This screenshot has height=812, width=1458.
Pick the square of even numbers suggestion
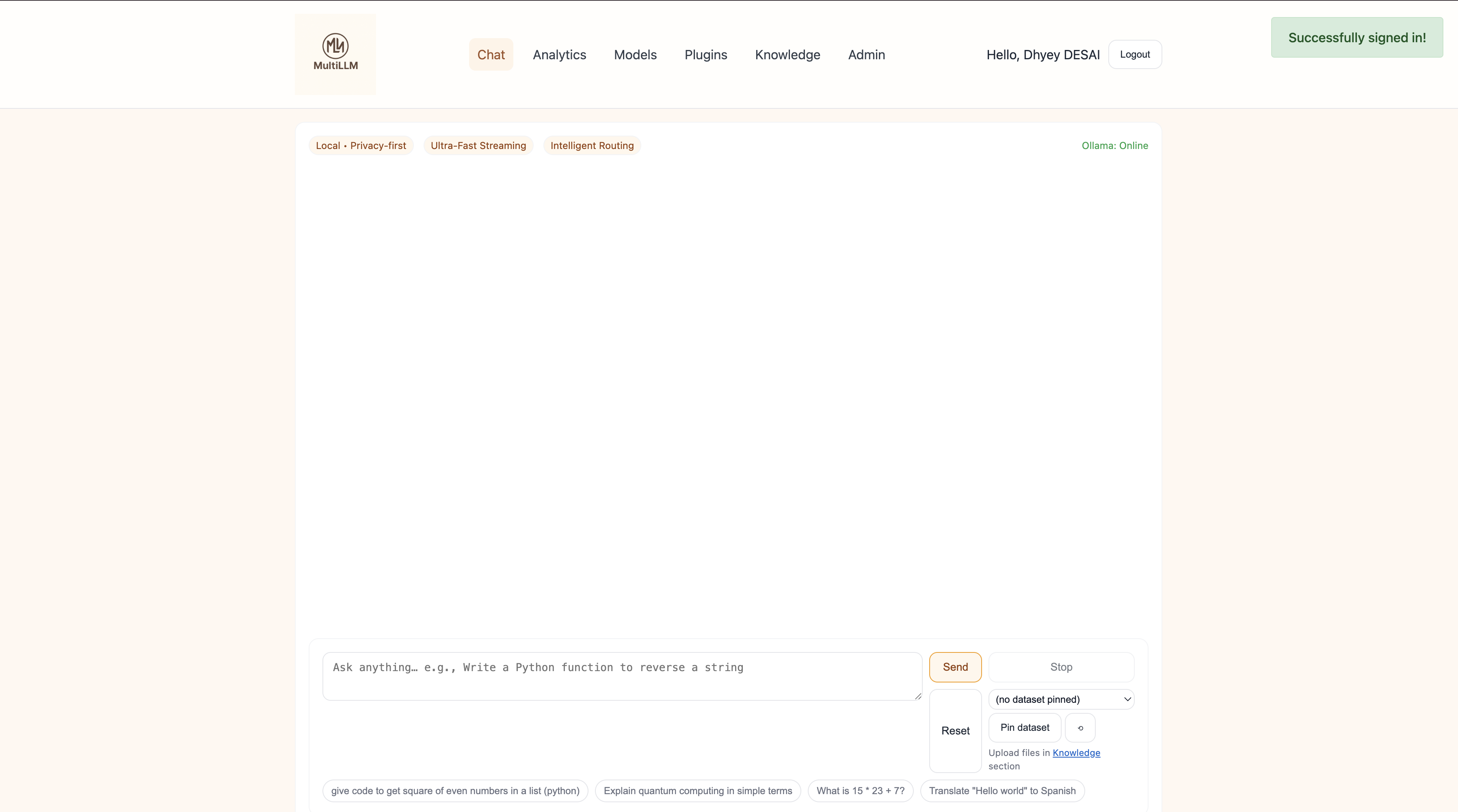455,790
